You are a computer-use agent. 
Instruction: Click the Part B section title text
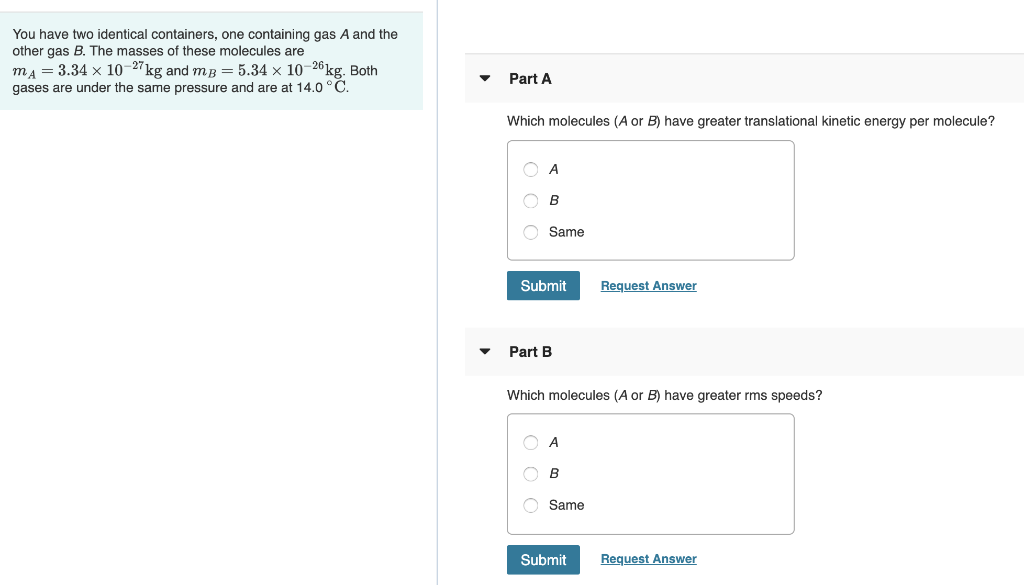click(x=530, y=351)
